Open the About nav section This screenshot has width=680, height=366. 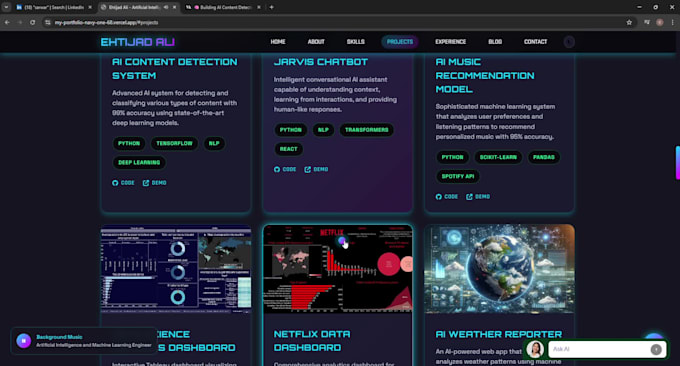click(316, 42)
